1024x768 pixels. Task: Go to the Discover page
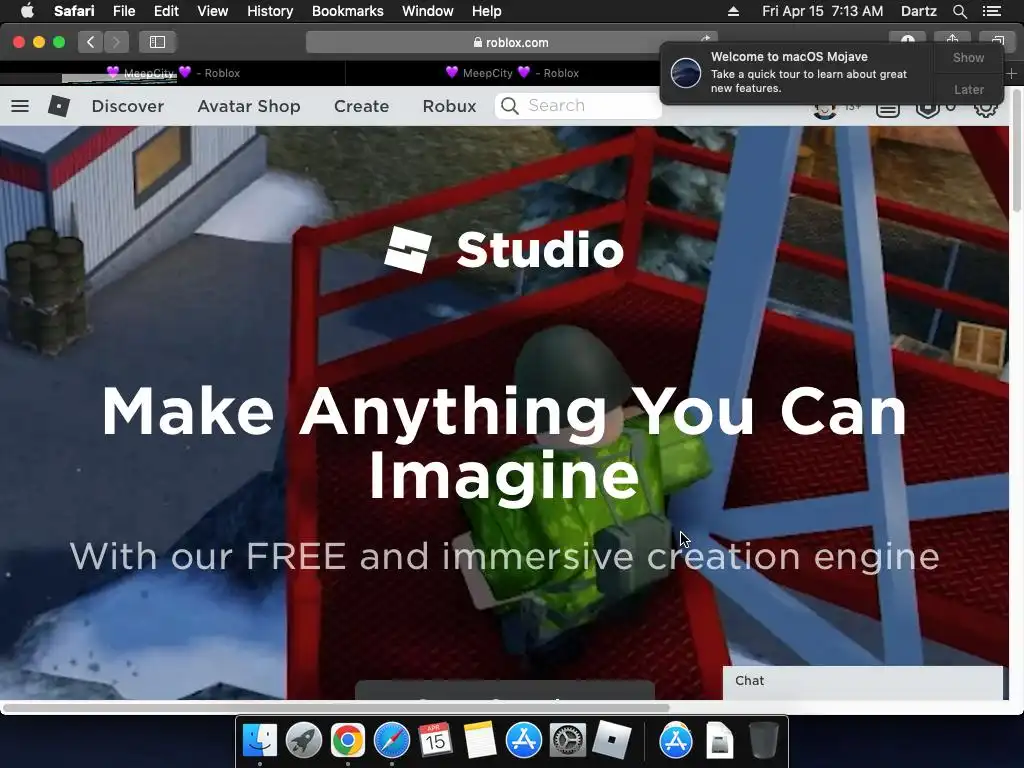click(x=128, y=106)
